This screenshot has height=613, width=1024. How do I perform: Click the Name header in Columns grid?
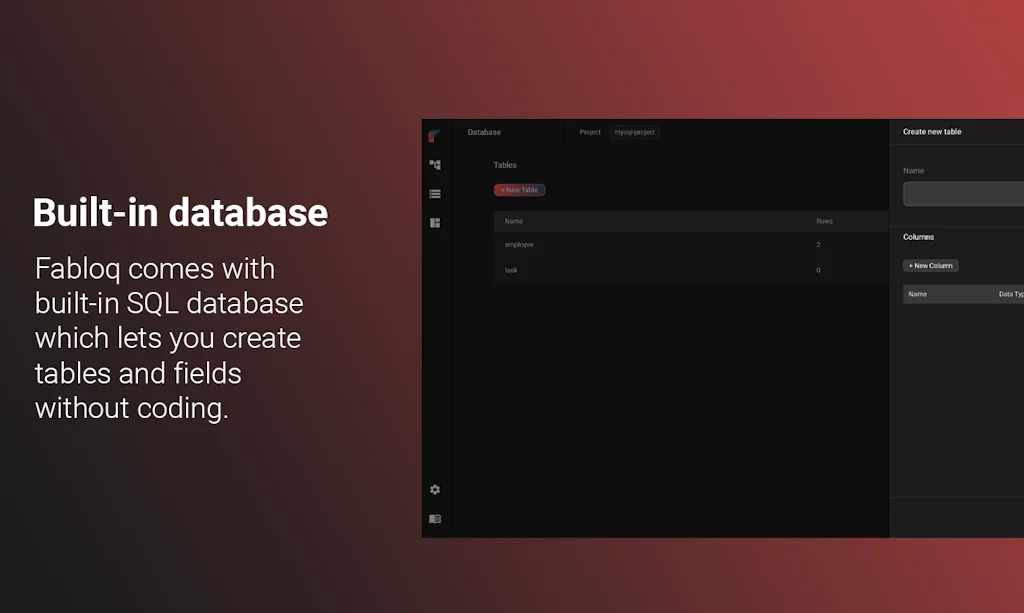[x=917, y=295]
